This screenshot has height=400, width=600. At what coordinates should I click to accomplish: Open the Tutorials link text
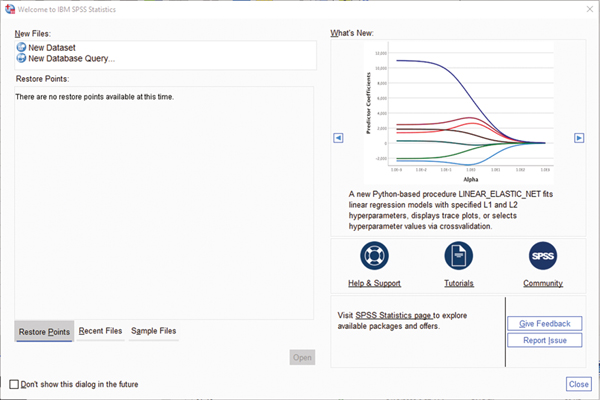459,283
